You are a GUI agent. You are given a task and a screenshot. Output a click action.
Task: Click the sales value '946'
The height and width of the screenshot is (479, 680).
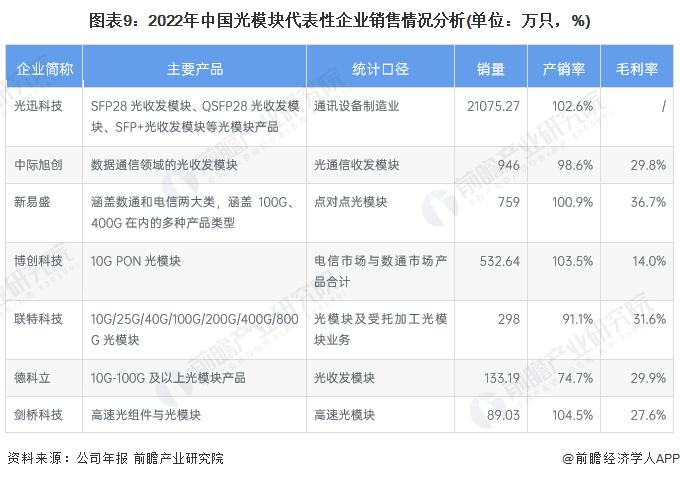point(509,165)
